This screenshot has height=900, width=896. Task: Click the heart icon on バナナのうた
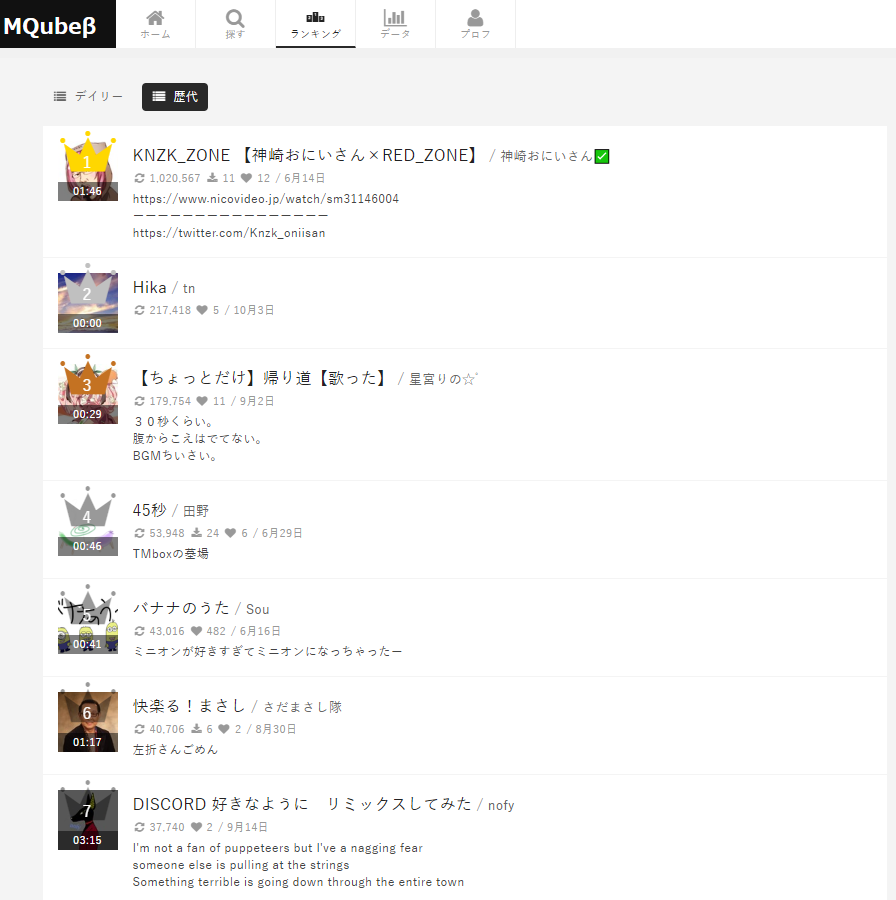[x=196, y=631]
